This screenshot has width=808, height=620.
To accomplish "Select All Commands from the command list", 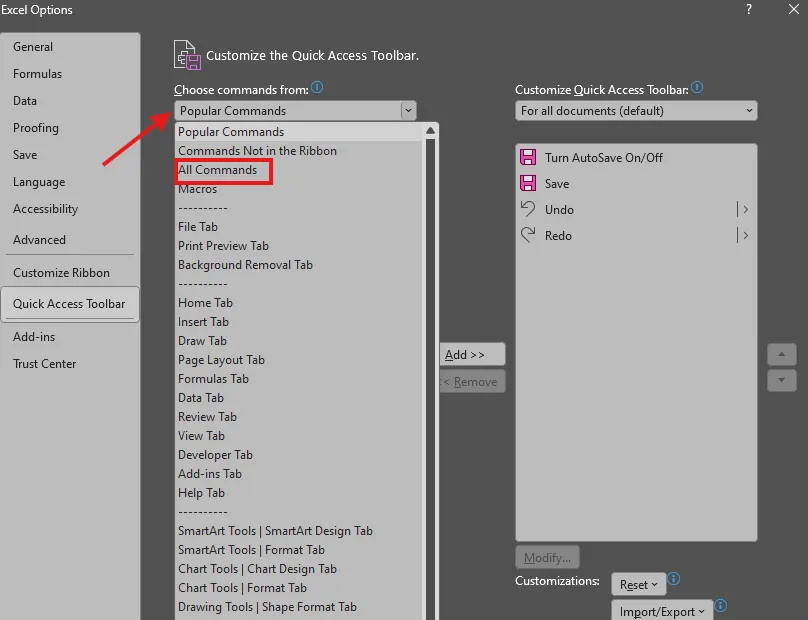I will tap(221, 170).
